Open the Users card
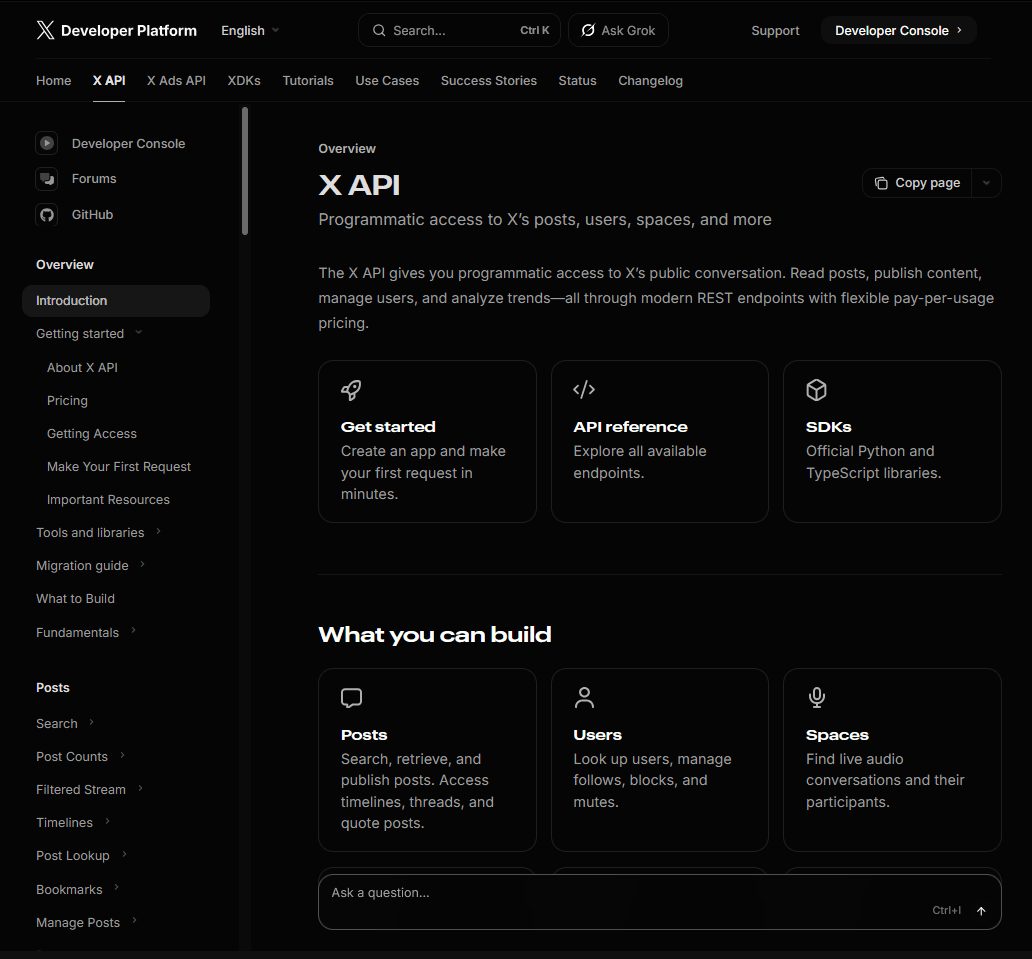Screen dimensions: 1032x959 point(659,760)
